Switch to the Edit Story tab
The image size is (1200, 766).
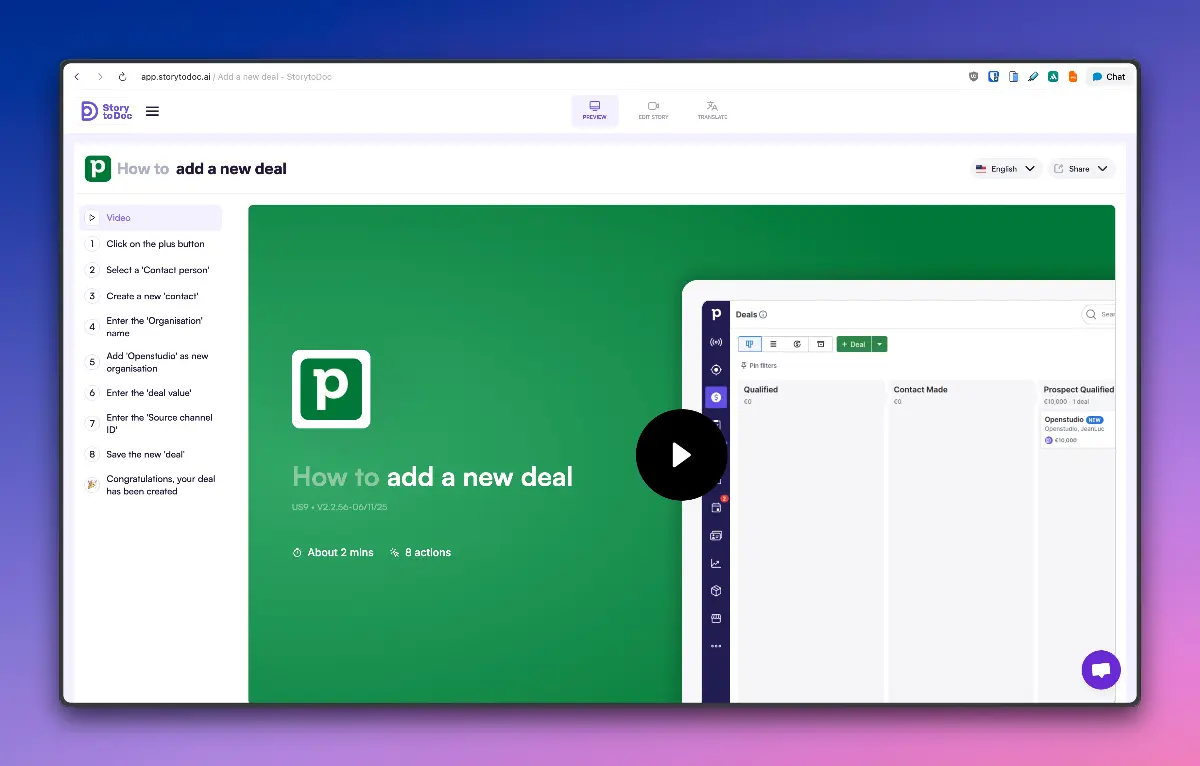653,111
